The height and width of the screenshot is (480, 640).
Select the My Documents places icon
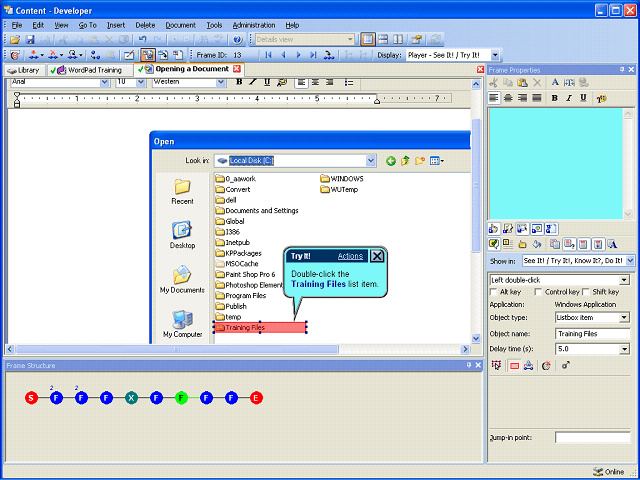pyautogui.click(x=182, y=280)
